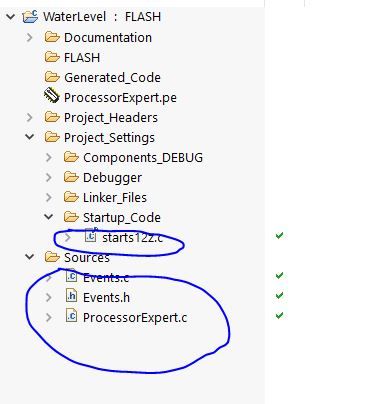Expand the Components_DEBUG folder
This screenshot has width=368, height=404.
pos(49,157)
